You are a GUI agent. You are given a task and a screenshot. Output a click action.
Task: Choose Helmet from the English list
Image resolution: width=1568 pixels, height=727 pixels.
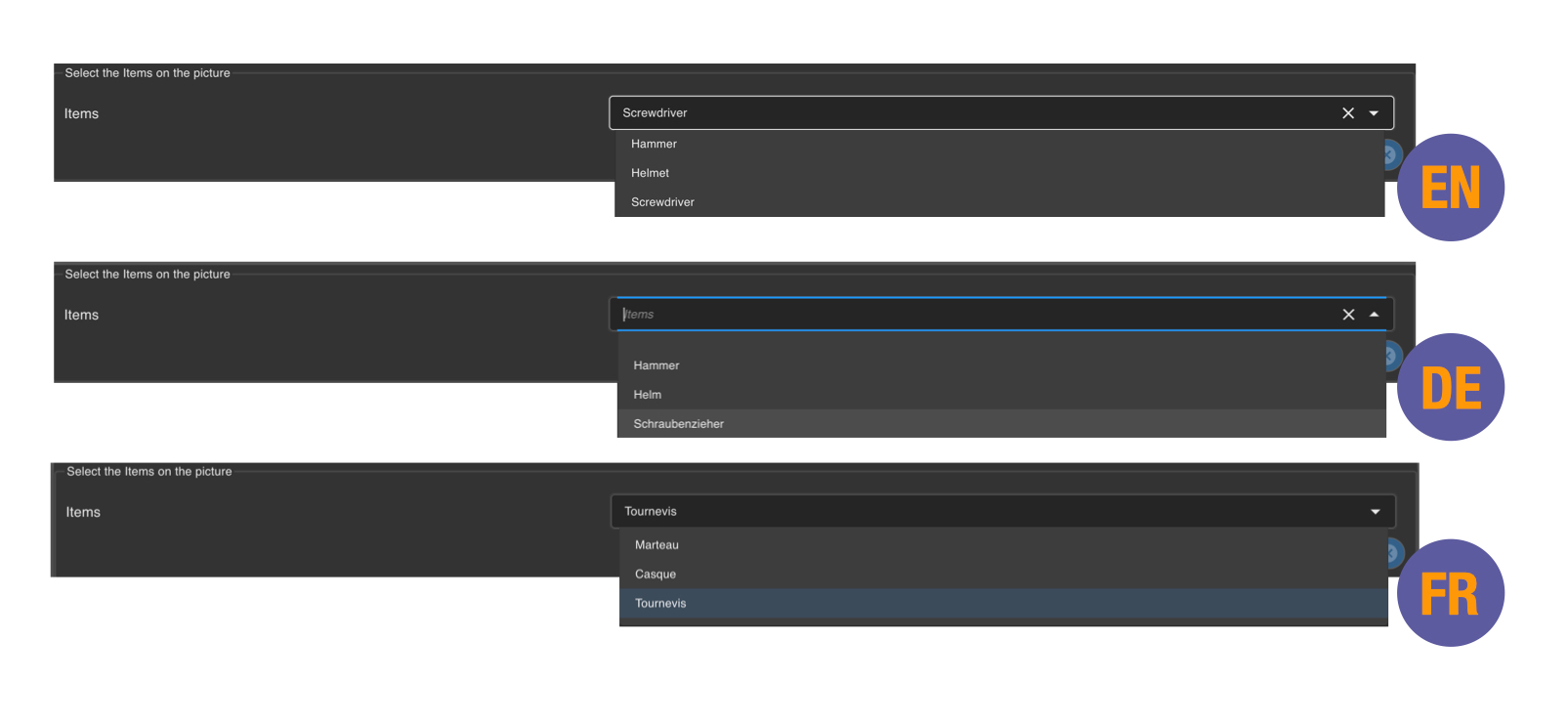pos(650,173)
